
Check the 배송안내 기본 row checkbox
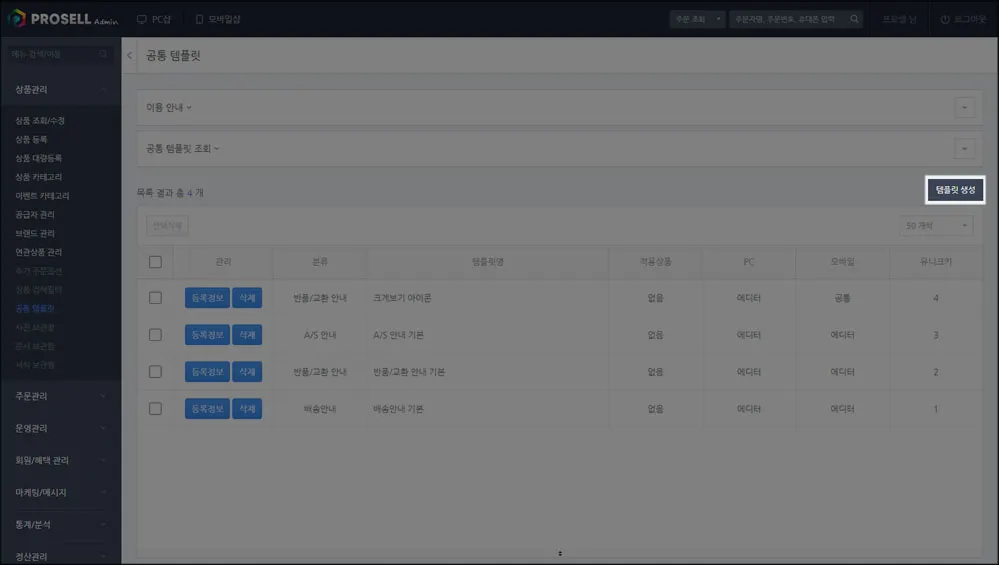pyautogui.click(x=155, y=409)
